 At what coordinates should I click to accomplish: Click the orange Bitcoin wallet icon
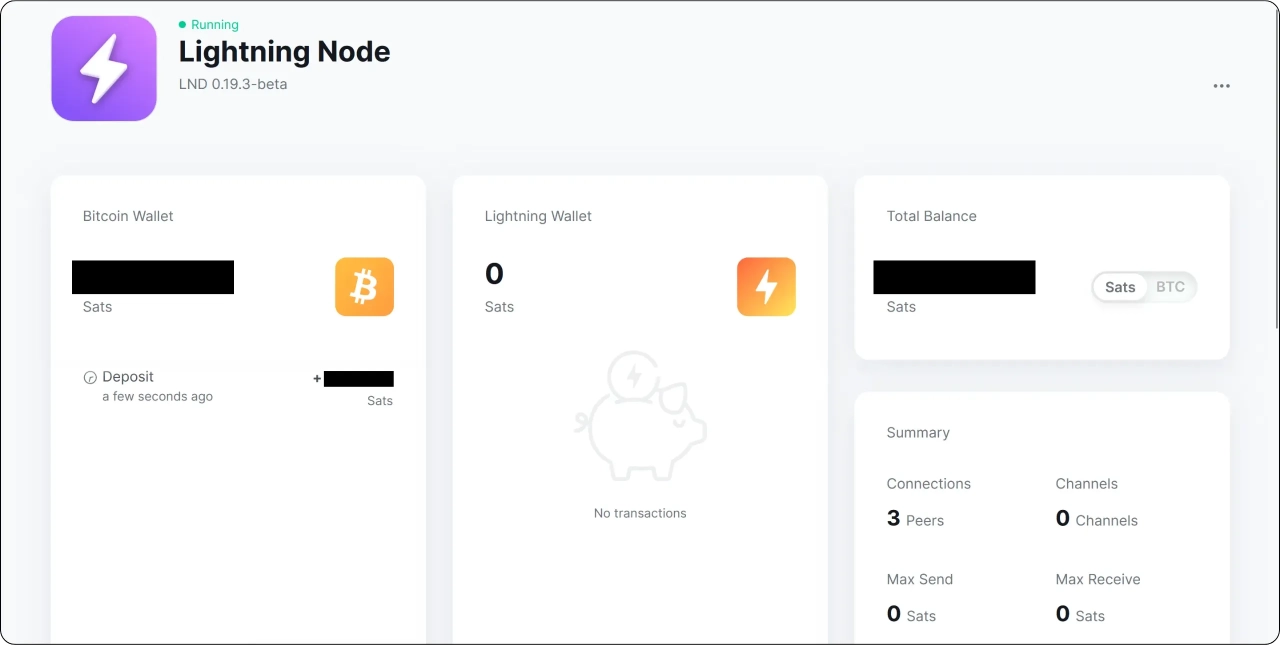pyautogui.click(x=364, y=287)
